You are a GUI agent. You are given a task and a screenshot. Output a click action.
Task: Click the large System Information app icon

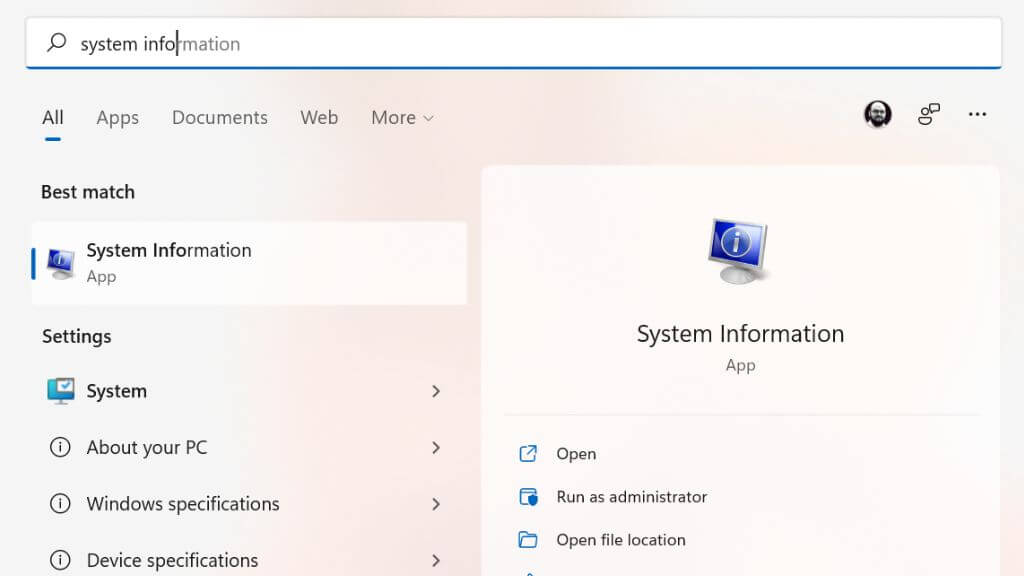point(739,250)
